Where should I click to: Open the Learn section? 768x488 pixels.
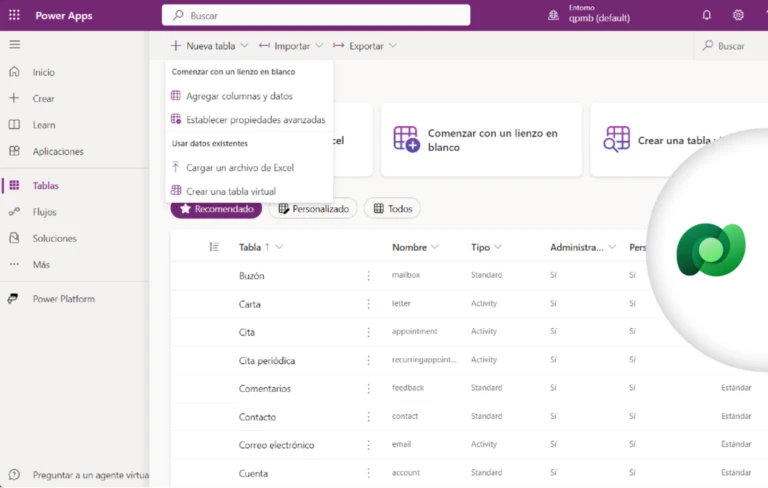(x=44, y=125)
